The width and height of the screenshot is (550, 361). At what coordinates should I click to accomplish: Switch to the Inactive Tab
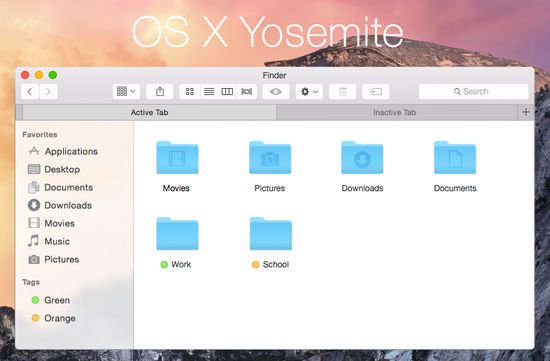coord(397,112)
